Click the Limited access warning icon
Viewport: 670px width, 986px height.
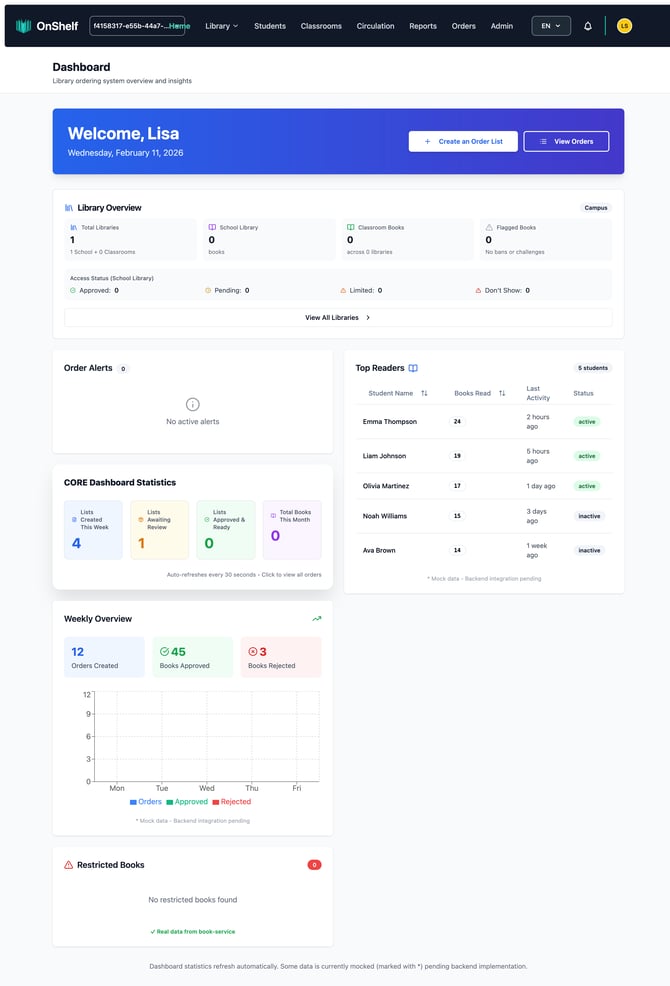[x=343, y=291]
